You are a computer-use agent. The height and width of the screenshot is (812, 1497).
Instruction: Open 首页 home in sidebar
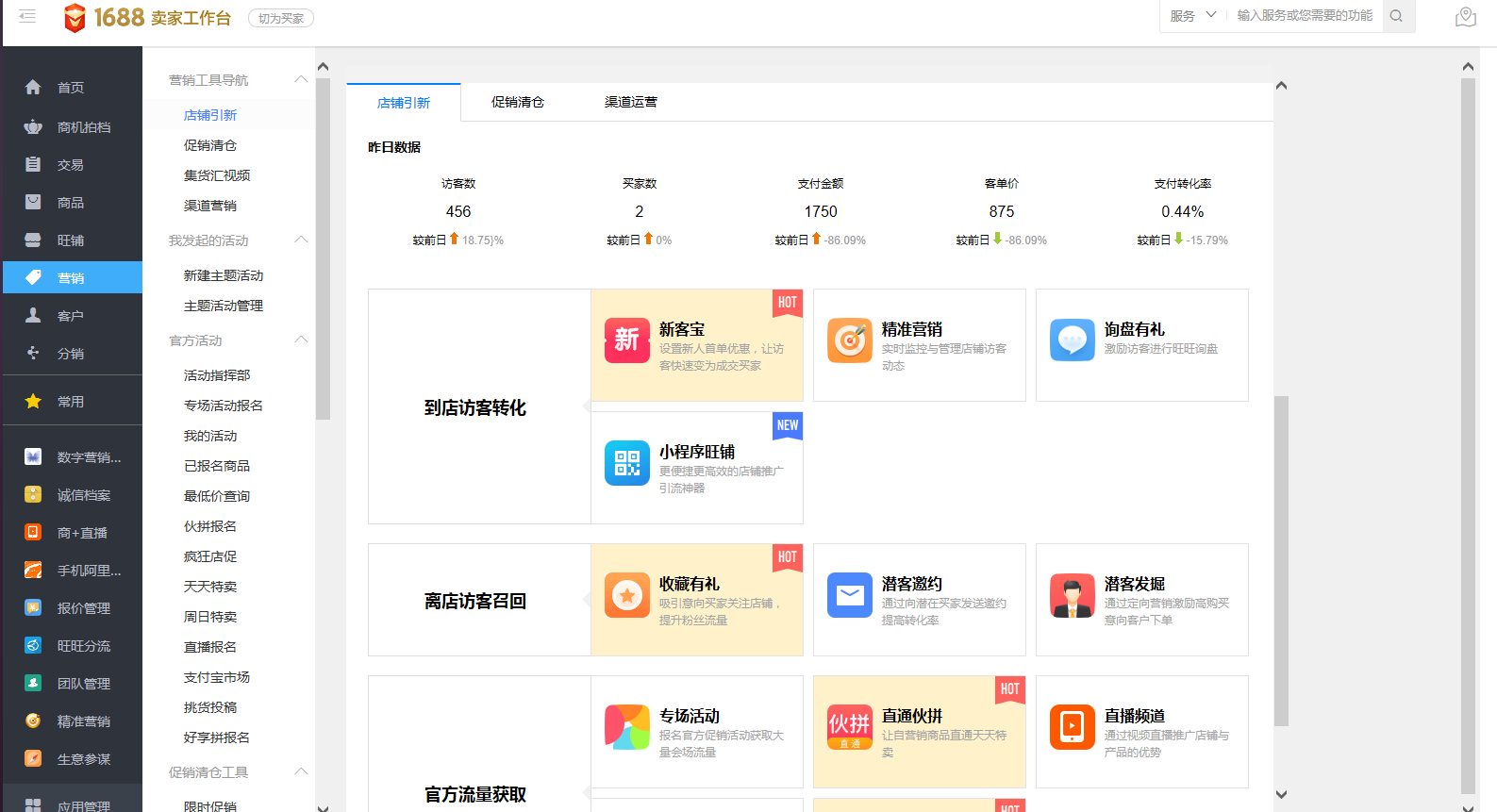click(71, 88)
